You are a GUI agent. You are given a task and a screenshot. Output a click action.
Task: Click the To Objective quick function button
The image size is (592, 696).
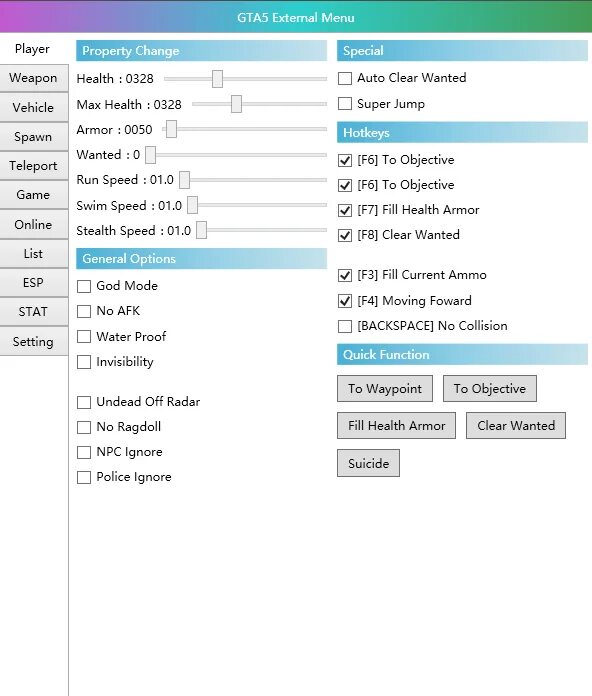489,389
